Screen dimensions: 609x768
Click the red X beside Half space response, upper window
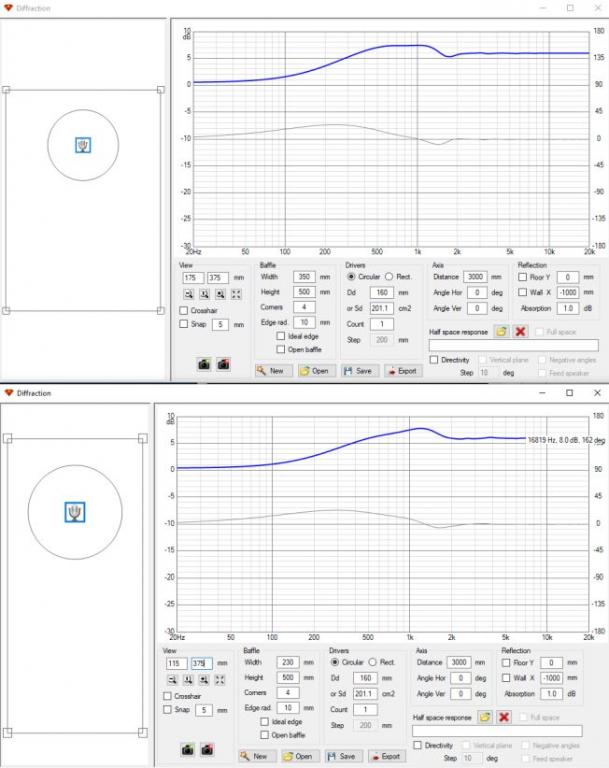click(520, 332)
